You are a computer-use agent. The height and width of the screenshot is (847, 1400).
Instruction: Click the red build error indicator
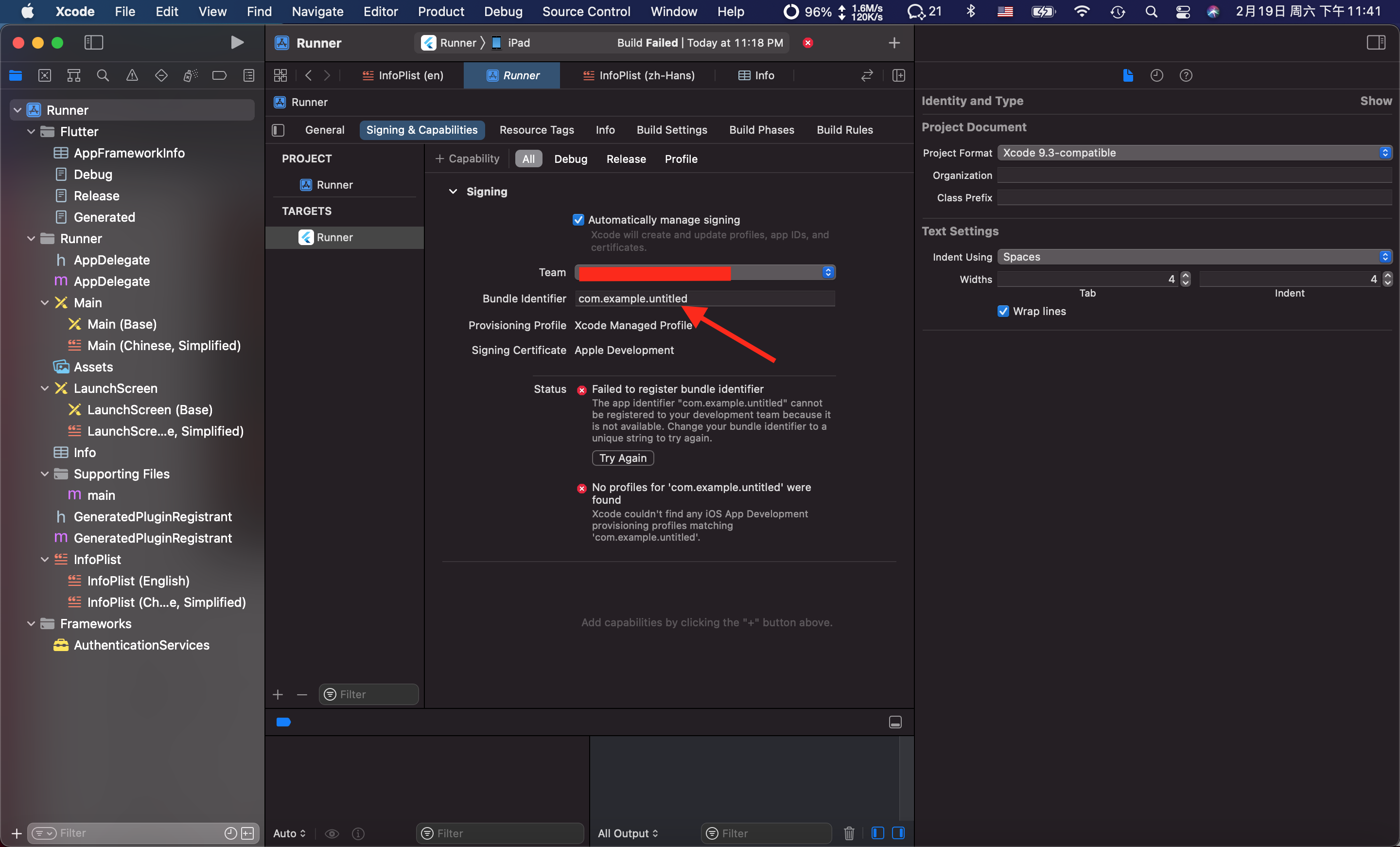point(807,43)
